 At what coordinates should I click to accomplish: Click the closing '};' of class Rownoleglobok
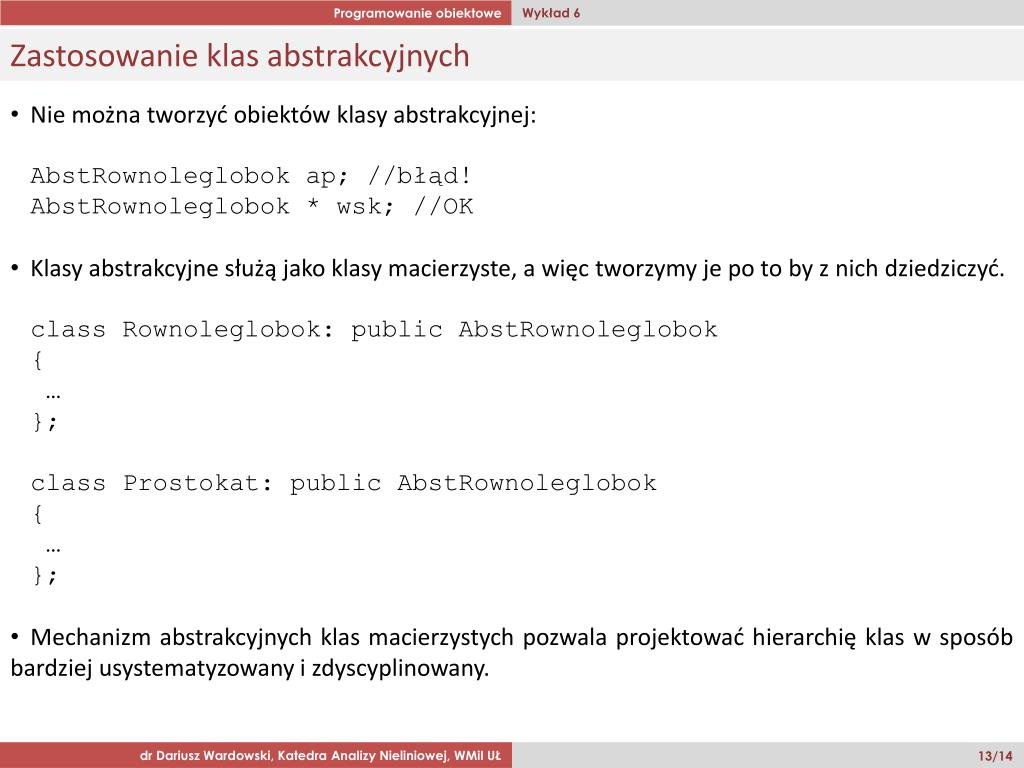pyautogui.click(x=44, y=422)
